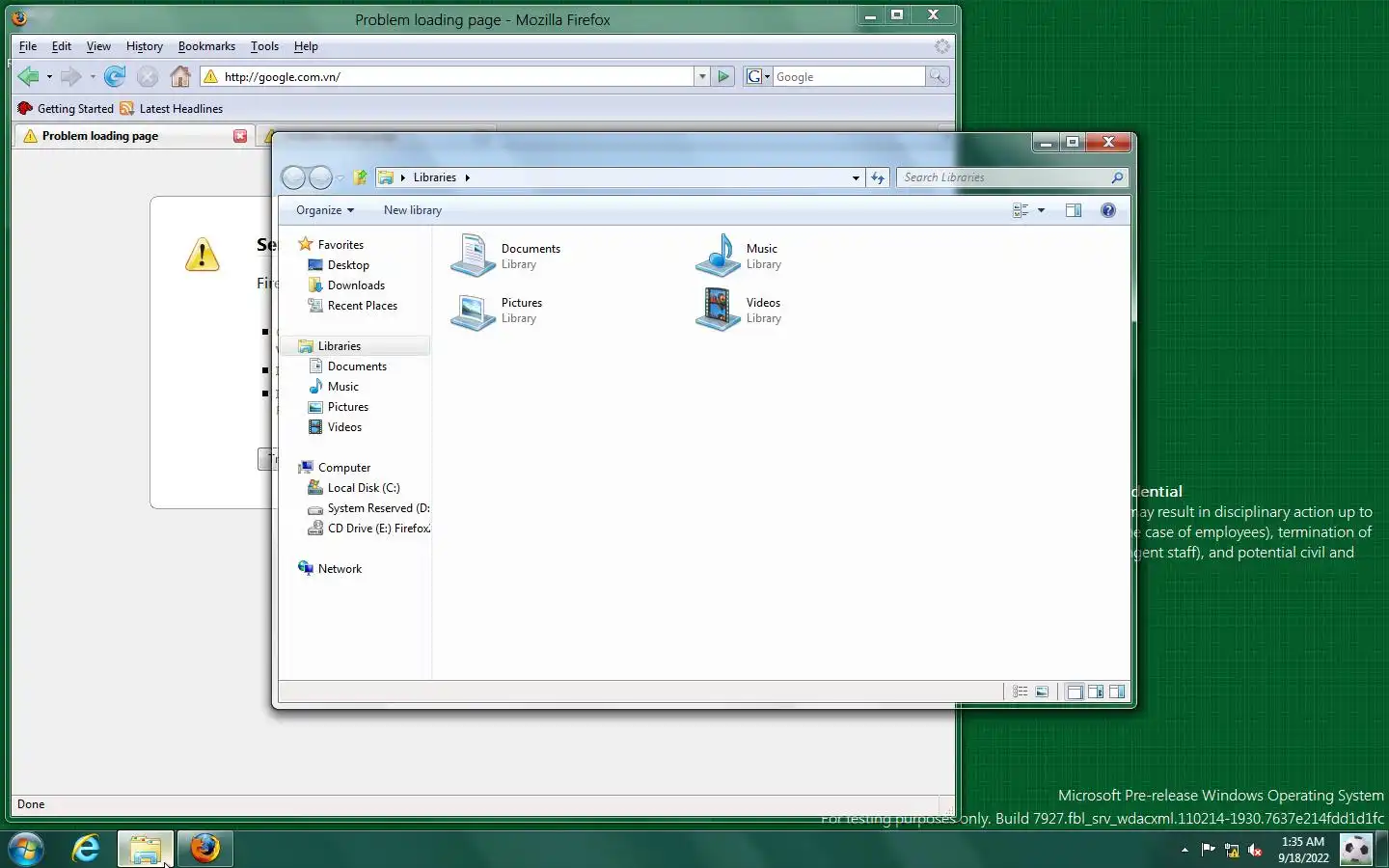
Task: Open the Firefox Edit menu
Action: pos(62,46)
